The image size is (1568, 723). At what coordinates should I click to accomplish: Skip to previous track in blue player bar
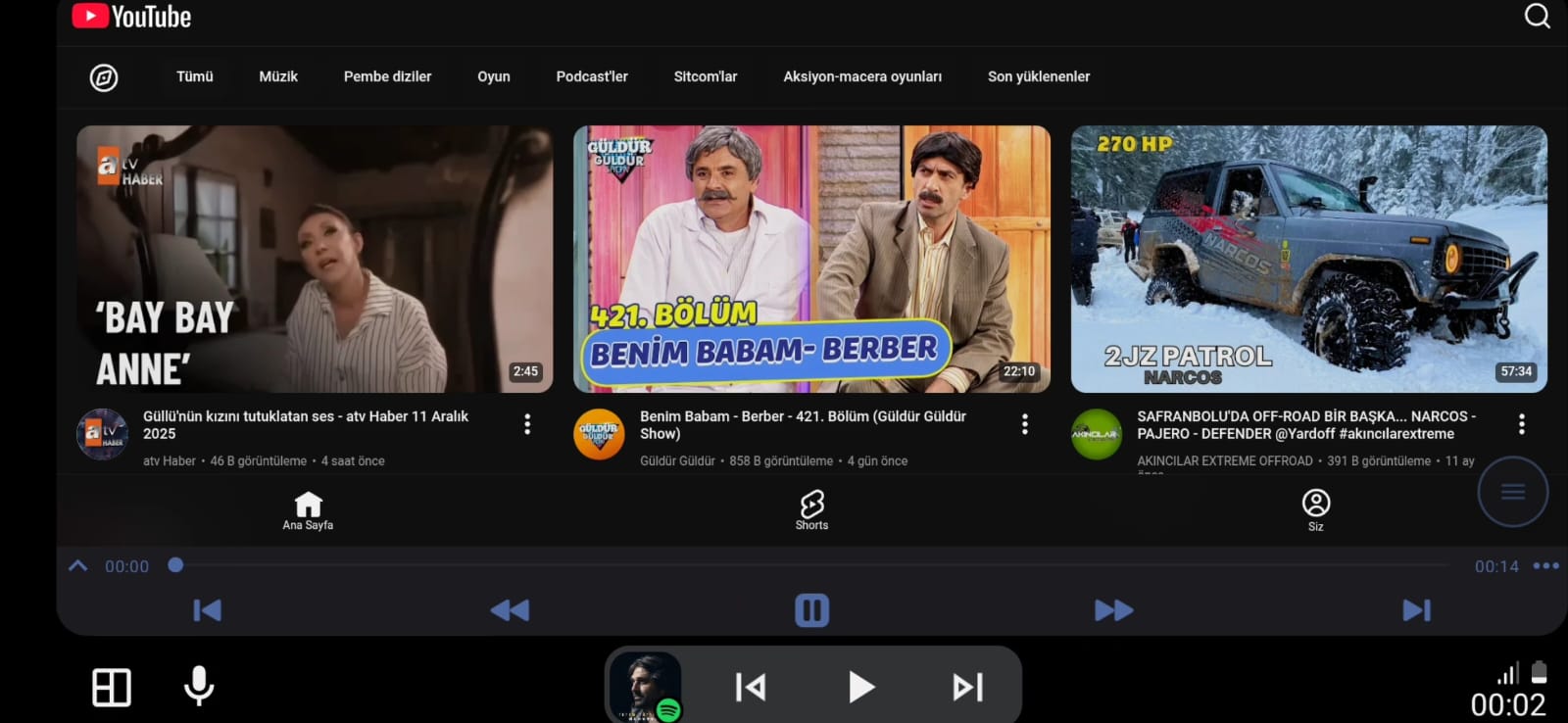click(x=207, y=610)
